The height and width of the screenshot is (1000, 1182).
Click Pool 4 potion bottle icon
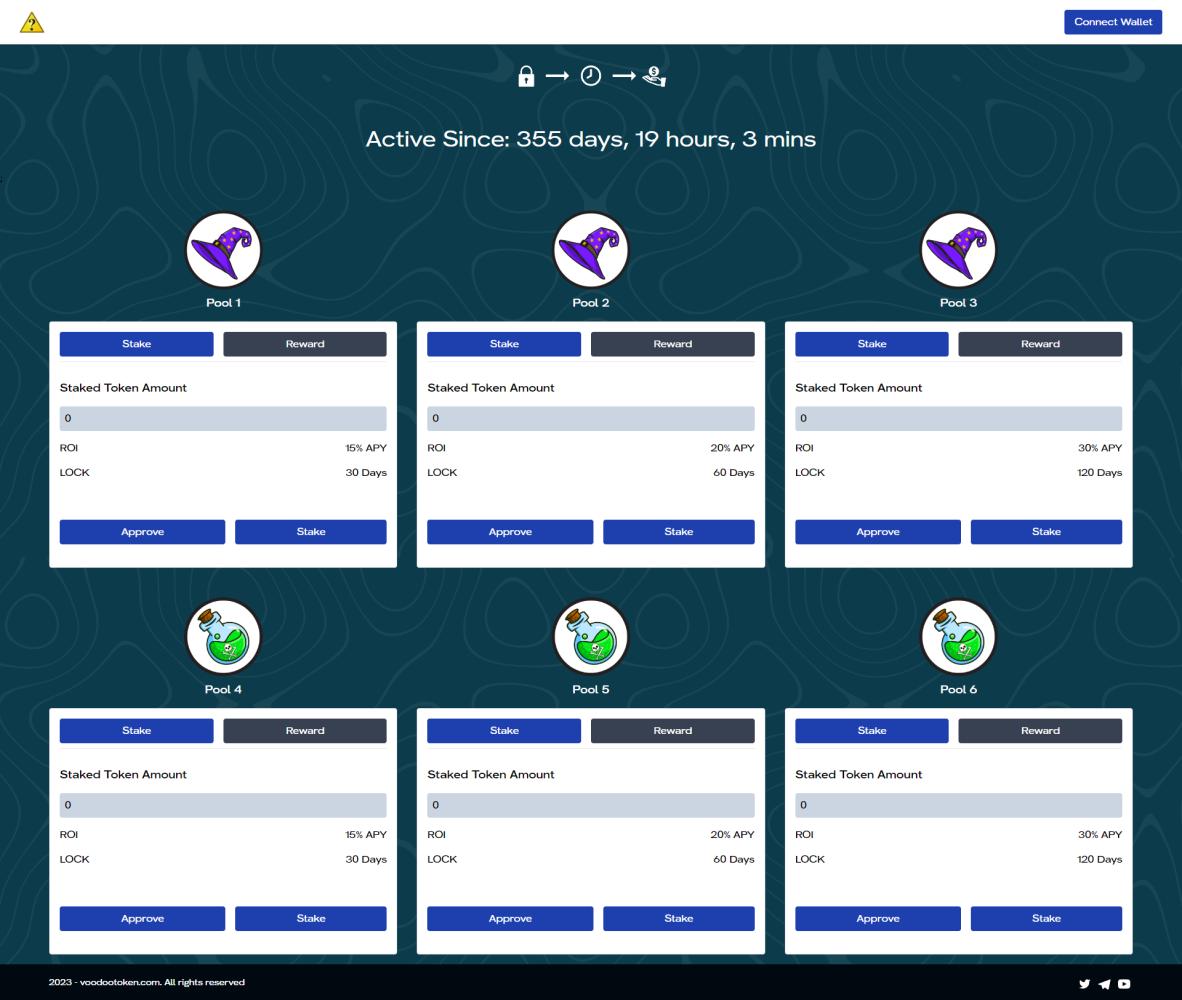[x=223, y=637]
